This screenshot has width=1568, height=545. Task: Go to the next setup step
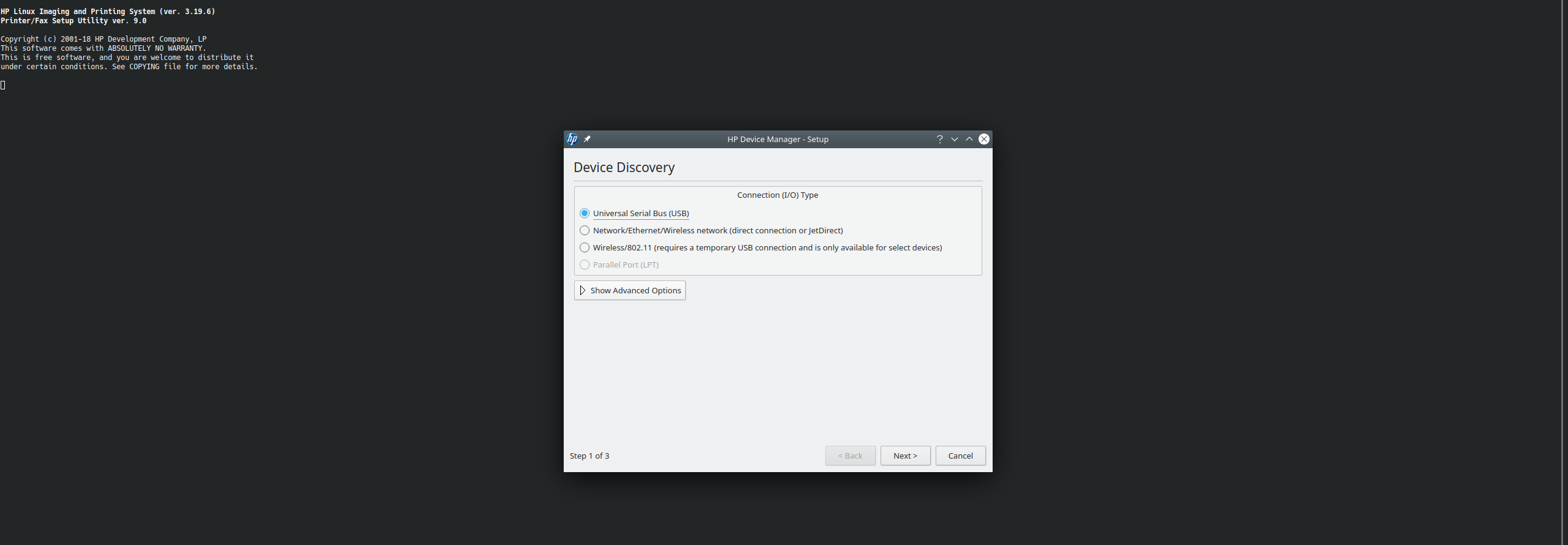(x=906, y=456)
